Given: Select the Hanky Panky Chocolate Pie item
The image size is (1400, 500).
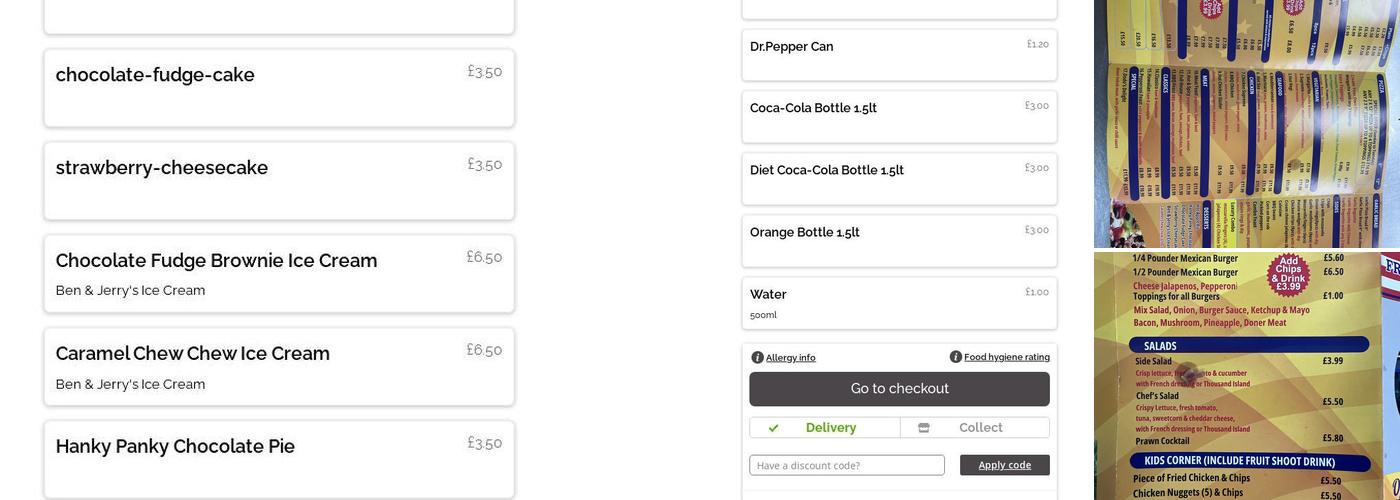Looking at the screenshot, I should tap(279, 459).
